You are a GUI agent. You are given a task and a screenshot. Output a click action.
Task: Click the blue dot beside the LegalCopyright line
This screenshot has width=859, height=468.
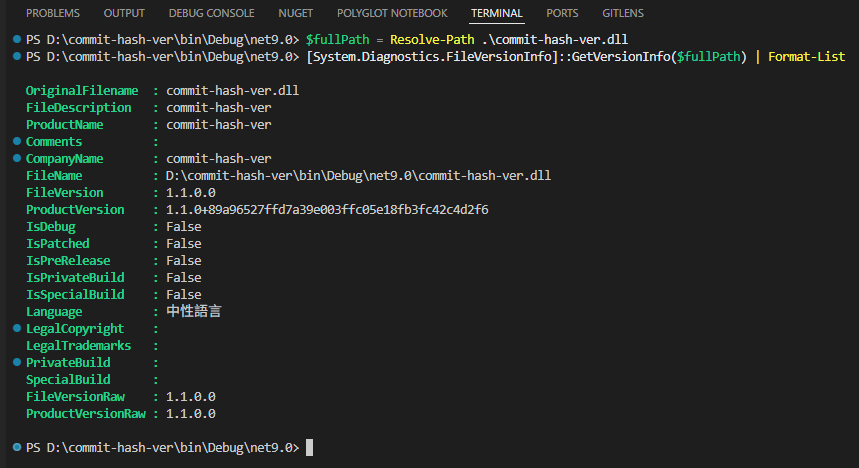coord(18,328)
